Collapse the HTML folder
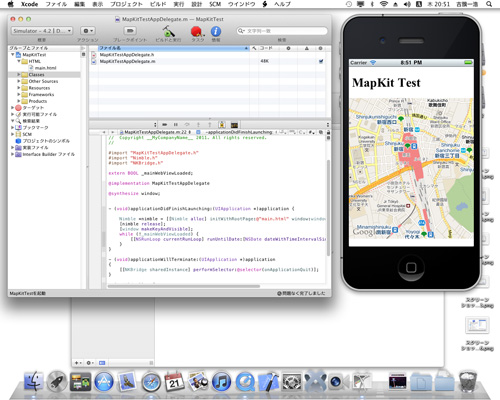500x400 pixels. click(19, 61)
